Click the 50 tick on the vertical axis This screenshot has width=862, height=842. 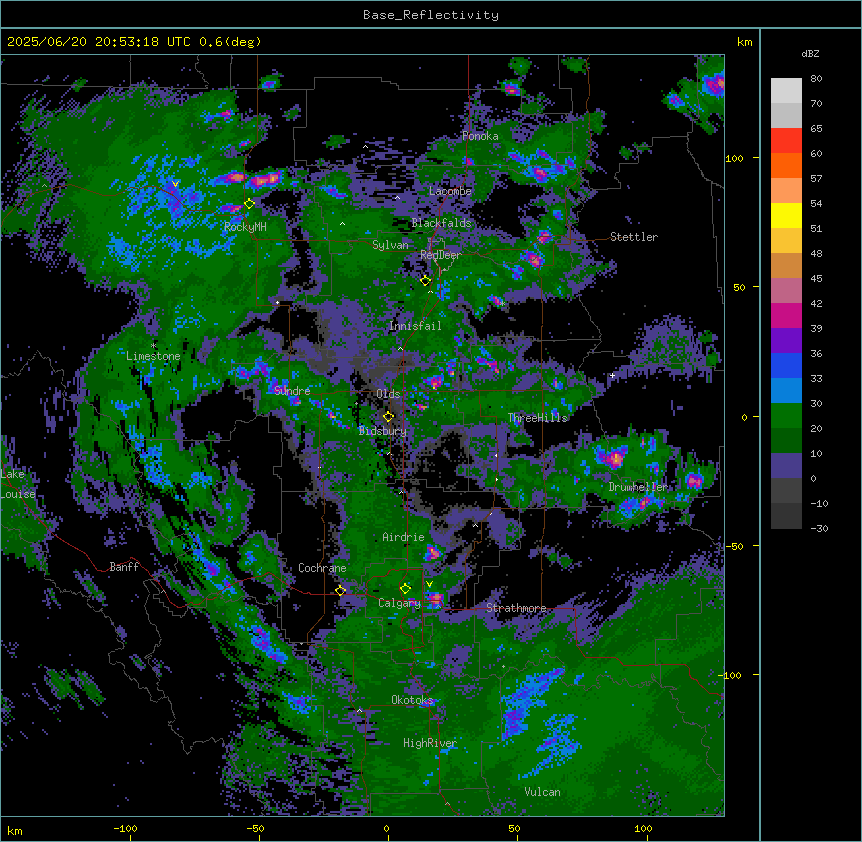point(739,287)
